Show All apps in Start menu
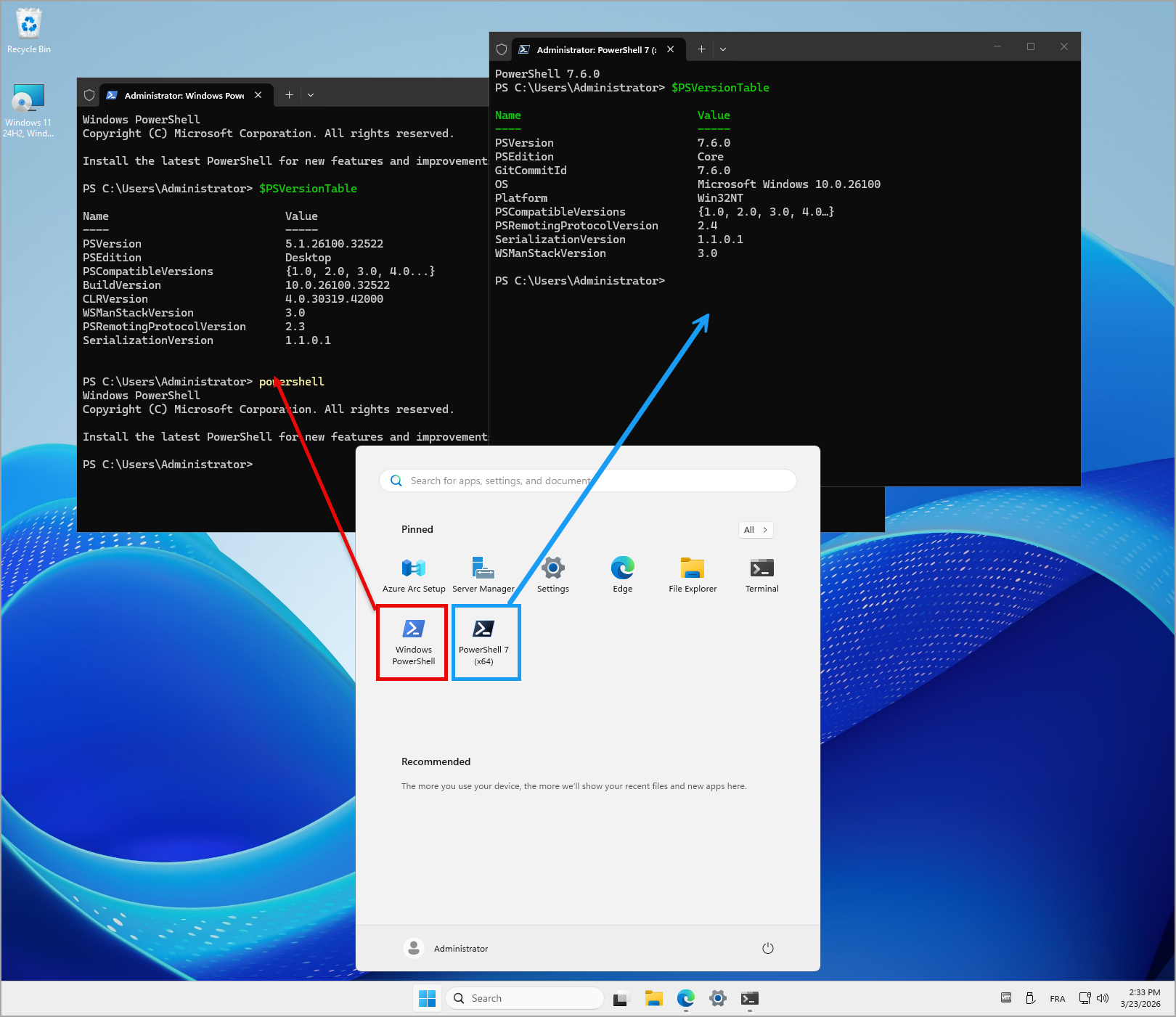This screenshot has width=1176, height=1017. tap(756, 530)
